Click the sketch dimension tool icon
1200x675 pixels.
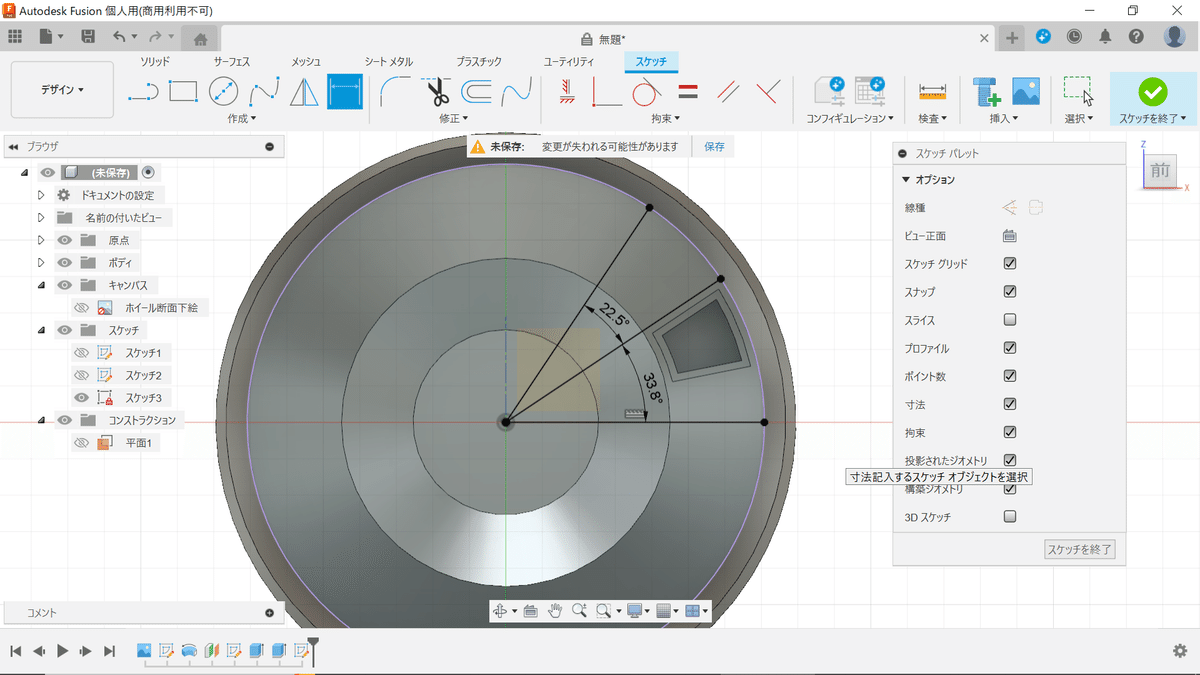click(345, 92)
